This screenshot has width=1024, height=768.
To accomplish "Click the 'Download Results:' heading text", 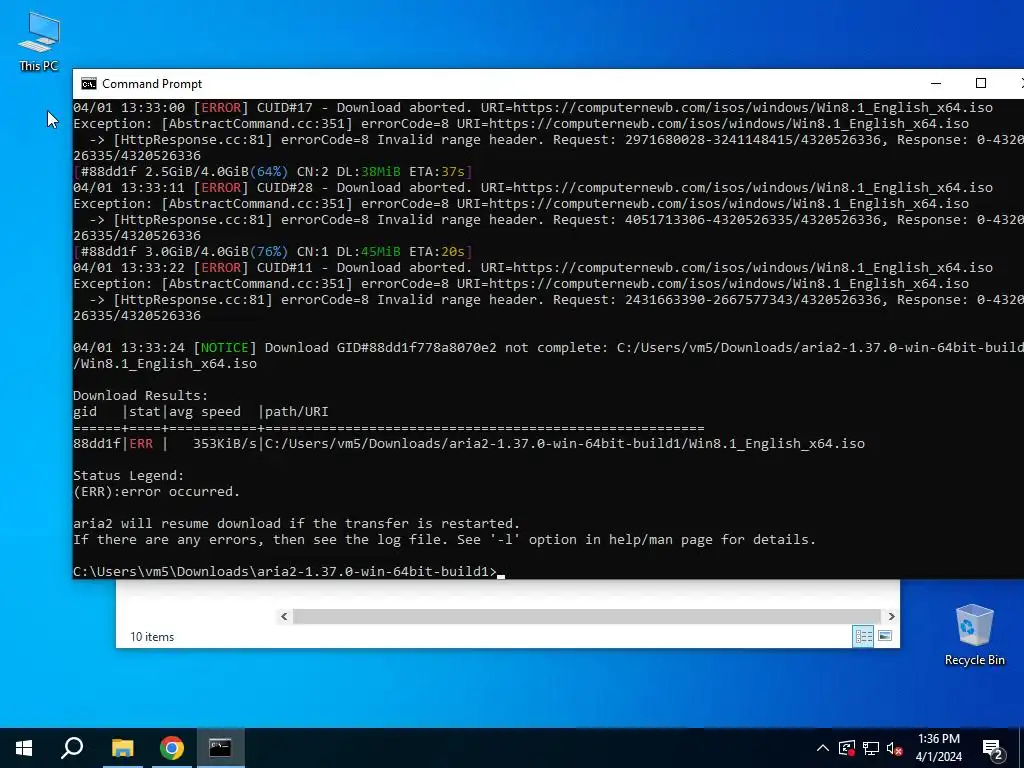I will 140,396.
